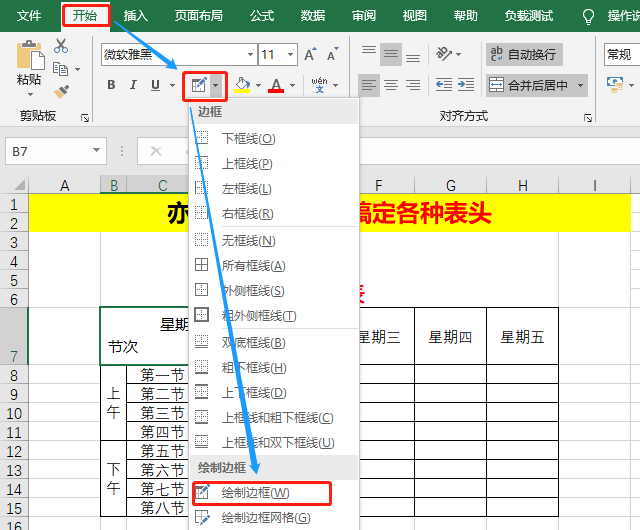Click the Cut scissors icon
The image size is (640, 530).
click(x=61, y=46)
